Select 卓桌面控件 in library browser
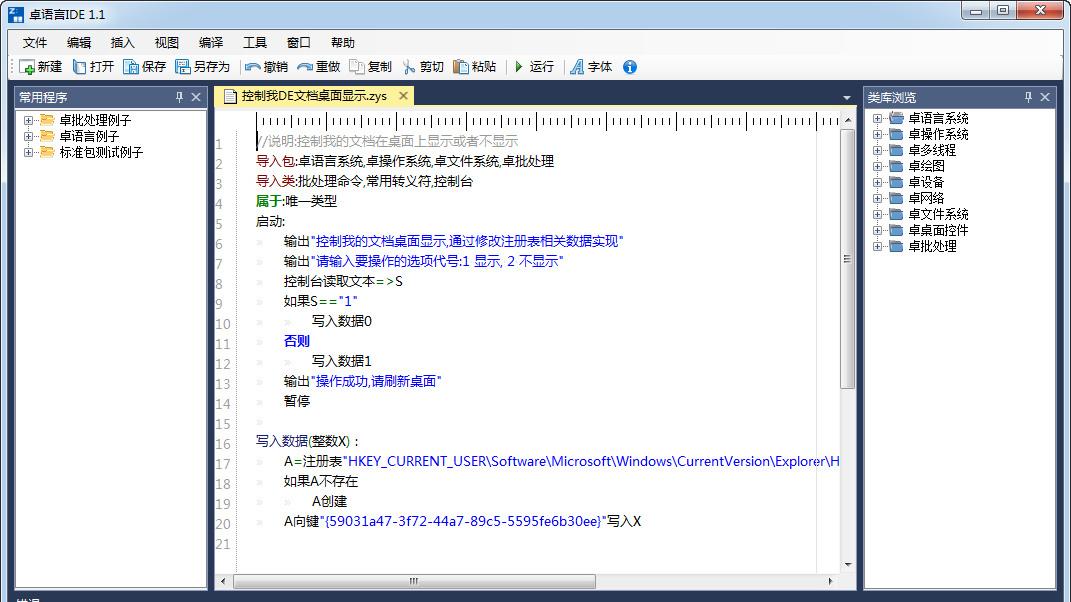The height and width of the screenshot is (602, 1071). tap(938, 230)
